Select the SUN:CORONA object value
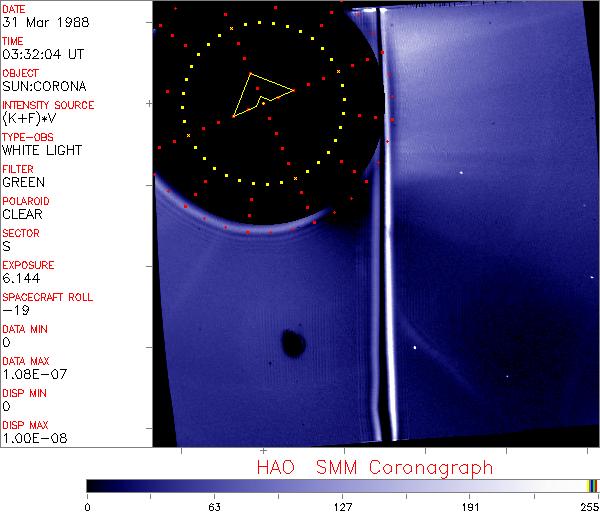The height and width of the screenshot is (512, 600). point(38,86)
